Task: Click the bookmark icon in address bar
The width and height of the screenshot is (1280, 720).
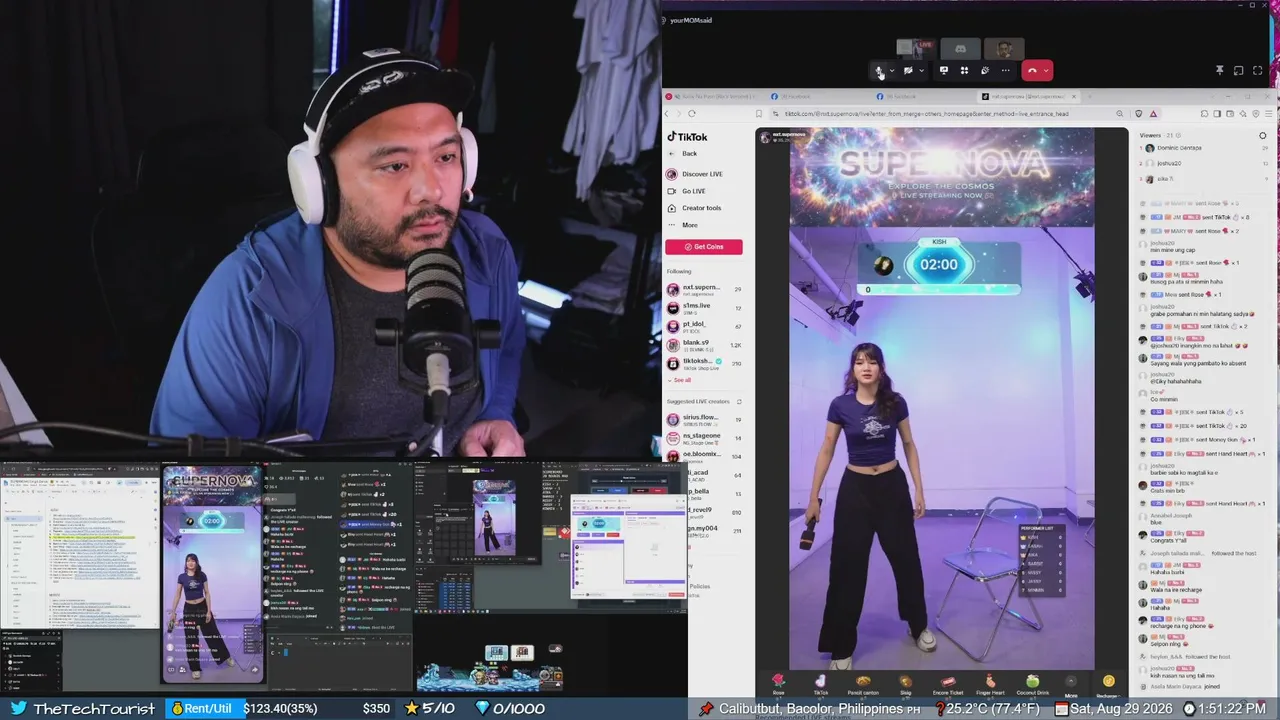Action: (x=760, y=114)
